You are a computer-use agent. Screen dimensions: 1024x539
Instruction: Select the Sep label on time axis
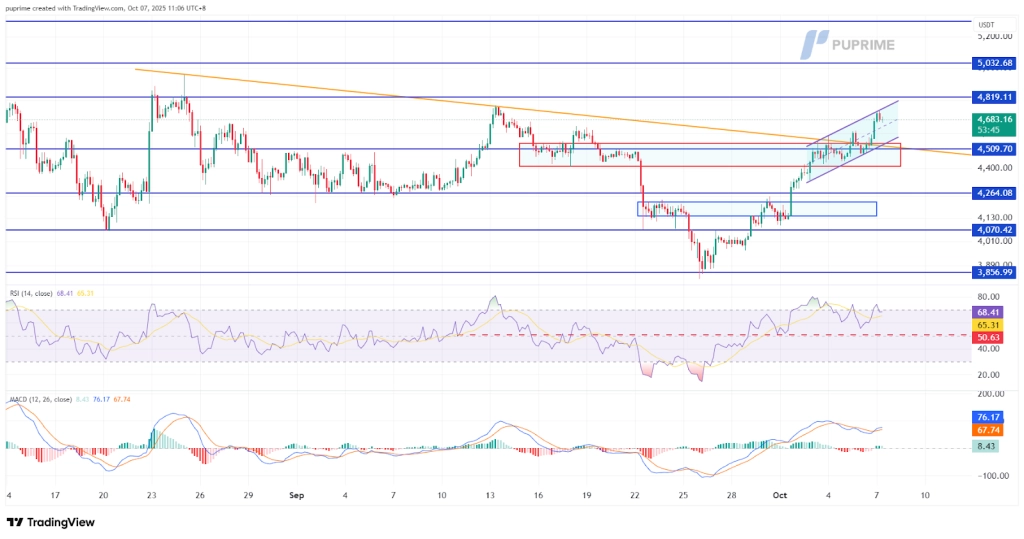coord(296,495)
